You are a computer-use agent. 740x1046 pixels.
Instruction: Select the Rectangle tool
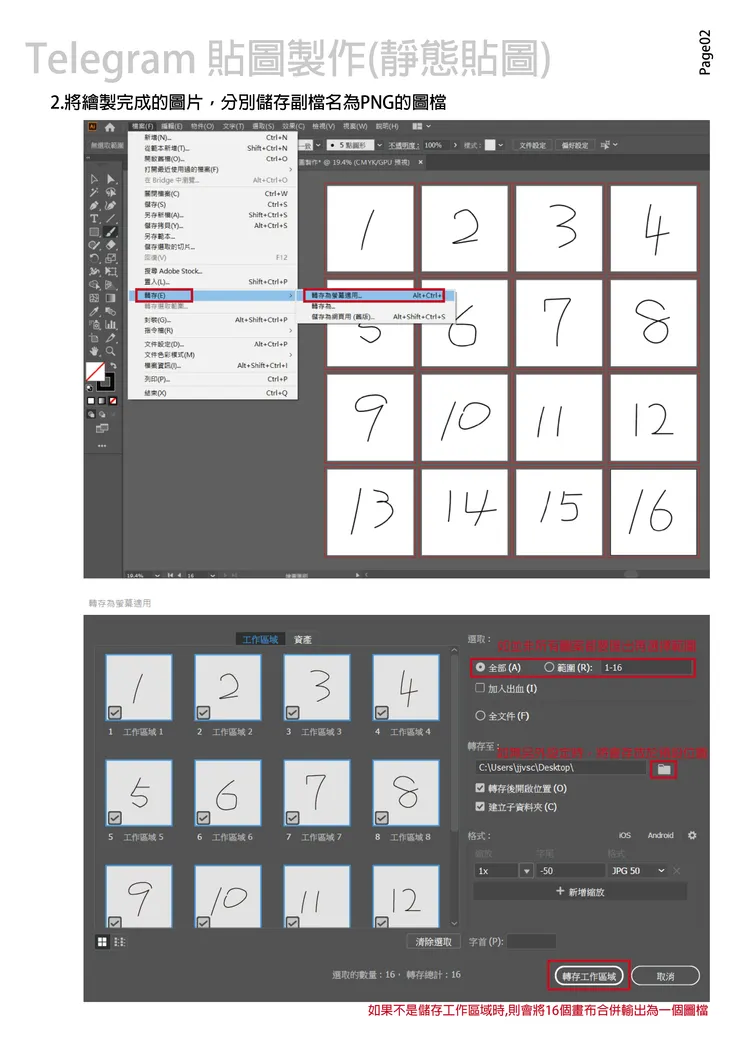94,231
